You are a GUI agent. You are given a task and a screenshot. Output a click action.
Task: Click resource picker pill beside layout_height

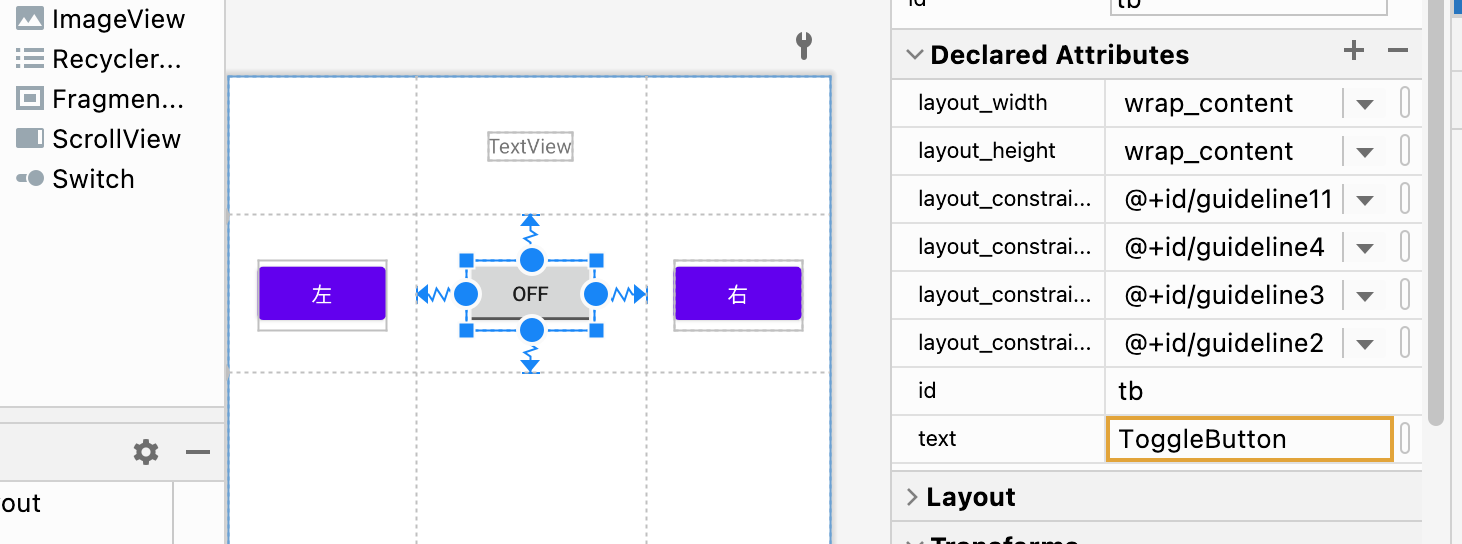tap(1405, 151)
